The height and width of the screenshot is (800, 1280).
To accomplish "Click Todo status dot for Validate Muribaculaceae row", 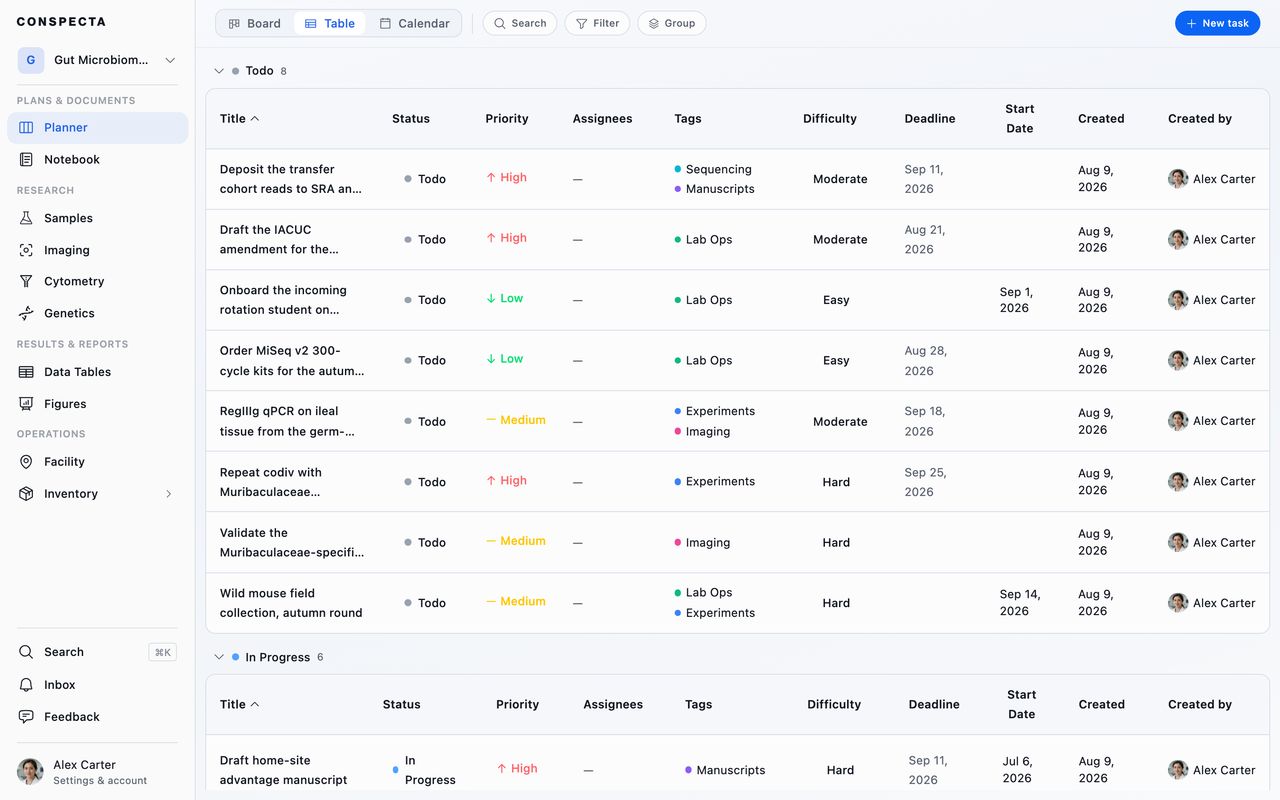I will point(408,542).
